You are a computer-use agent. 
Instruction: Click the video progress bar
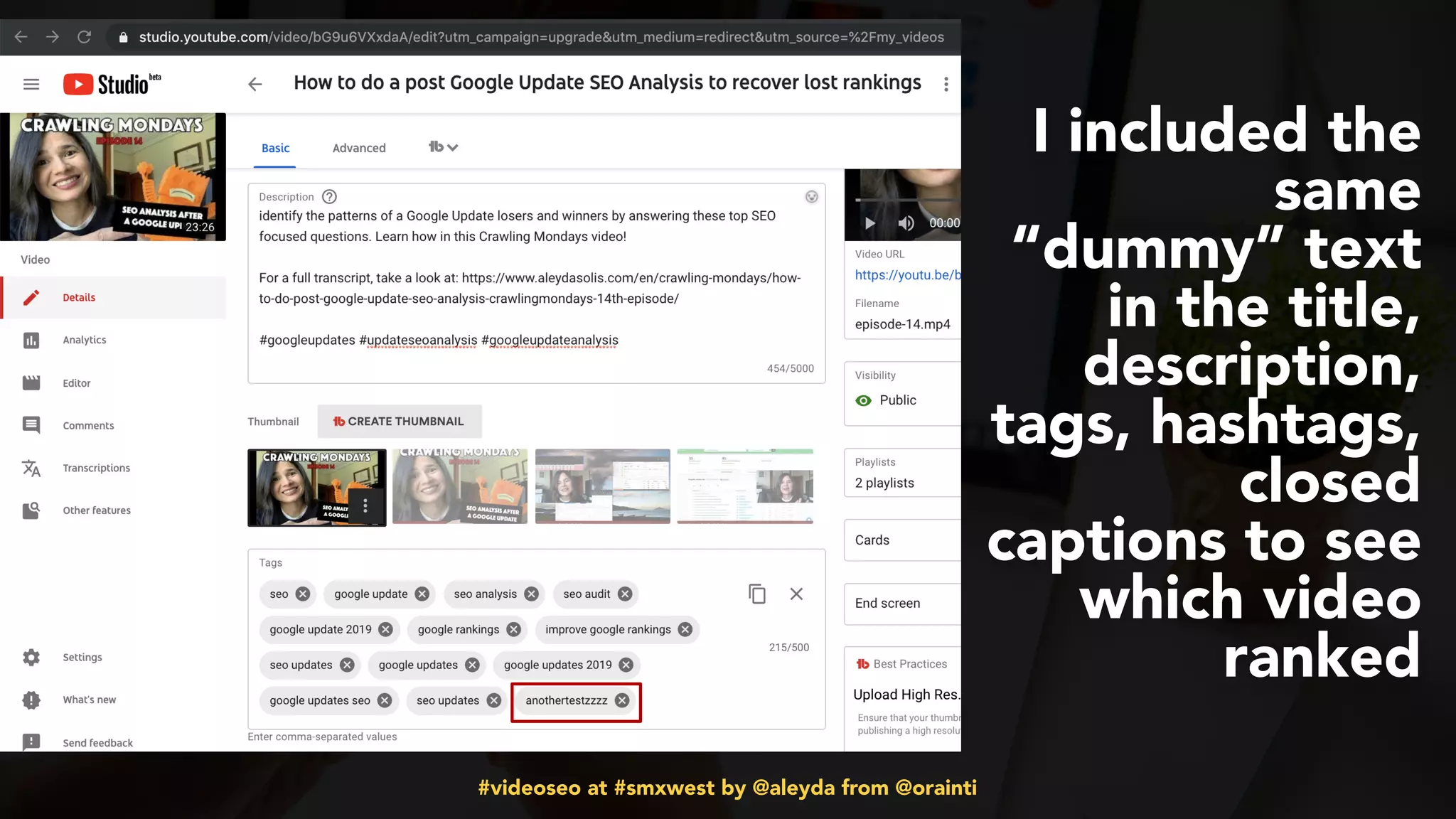(x=908, y=200)
